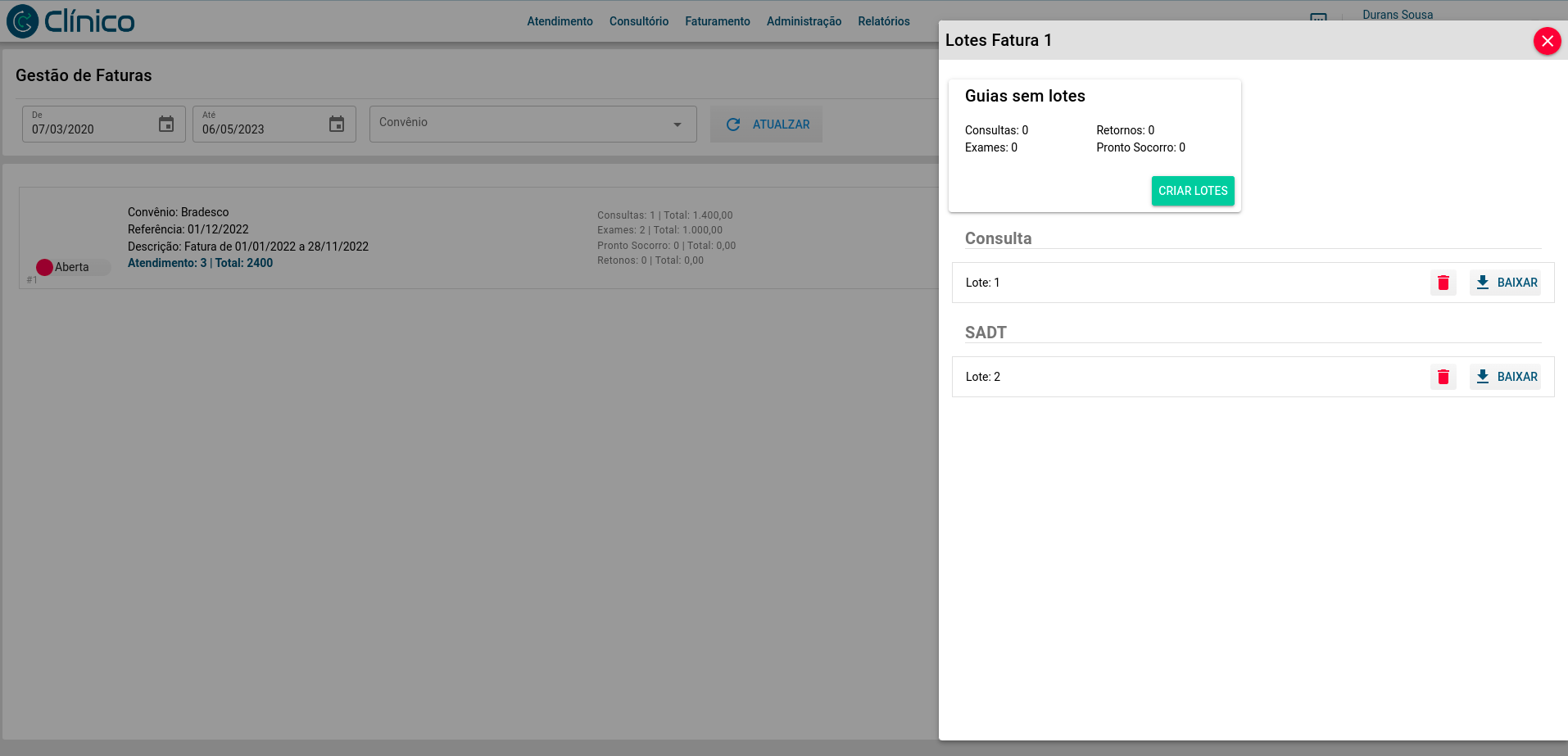This screenshot has height=756, width=1568.
Task: Open the calendar picker for the Até date
Action: point(337,124)
